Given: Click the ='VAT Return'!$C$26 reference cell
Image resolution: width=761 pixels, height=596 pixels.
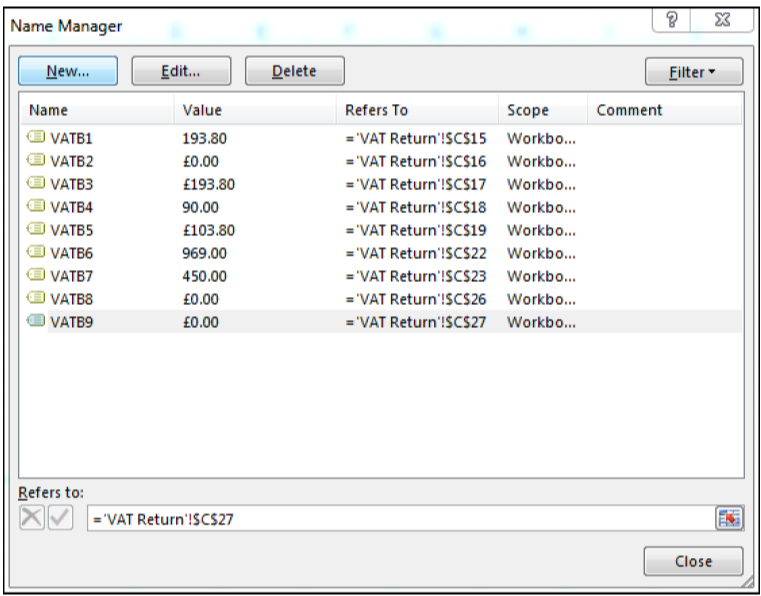Looking at the screenshot, I should point(416,299).
